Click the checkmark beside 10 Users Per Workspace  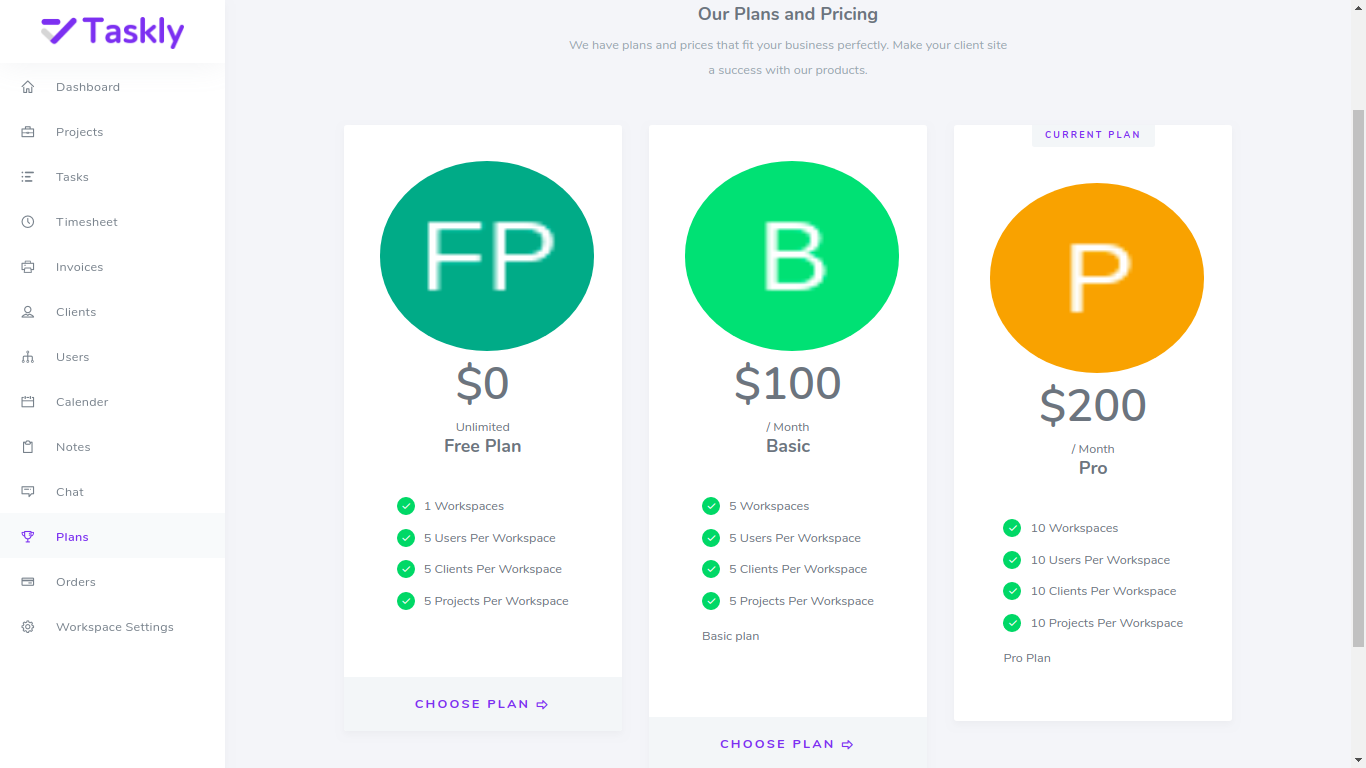point(1012,560)
